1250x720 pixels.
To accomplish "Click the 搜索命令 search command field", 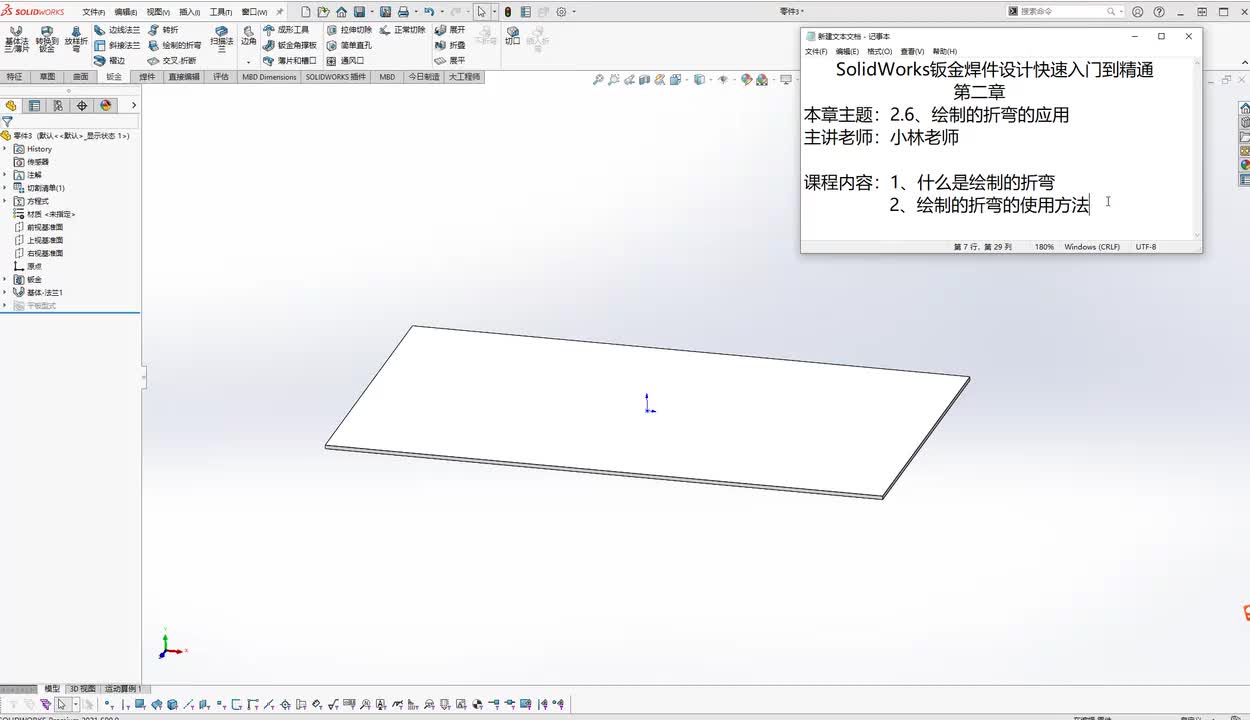I will coord(1062,11).
